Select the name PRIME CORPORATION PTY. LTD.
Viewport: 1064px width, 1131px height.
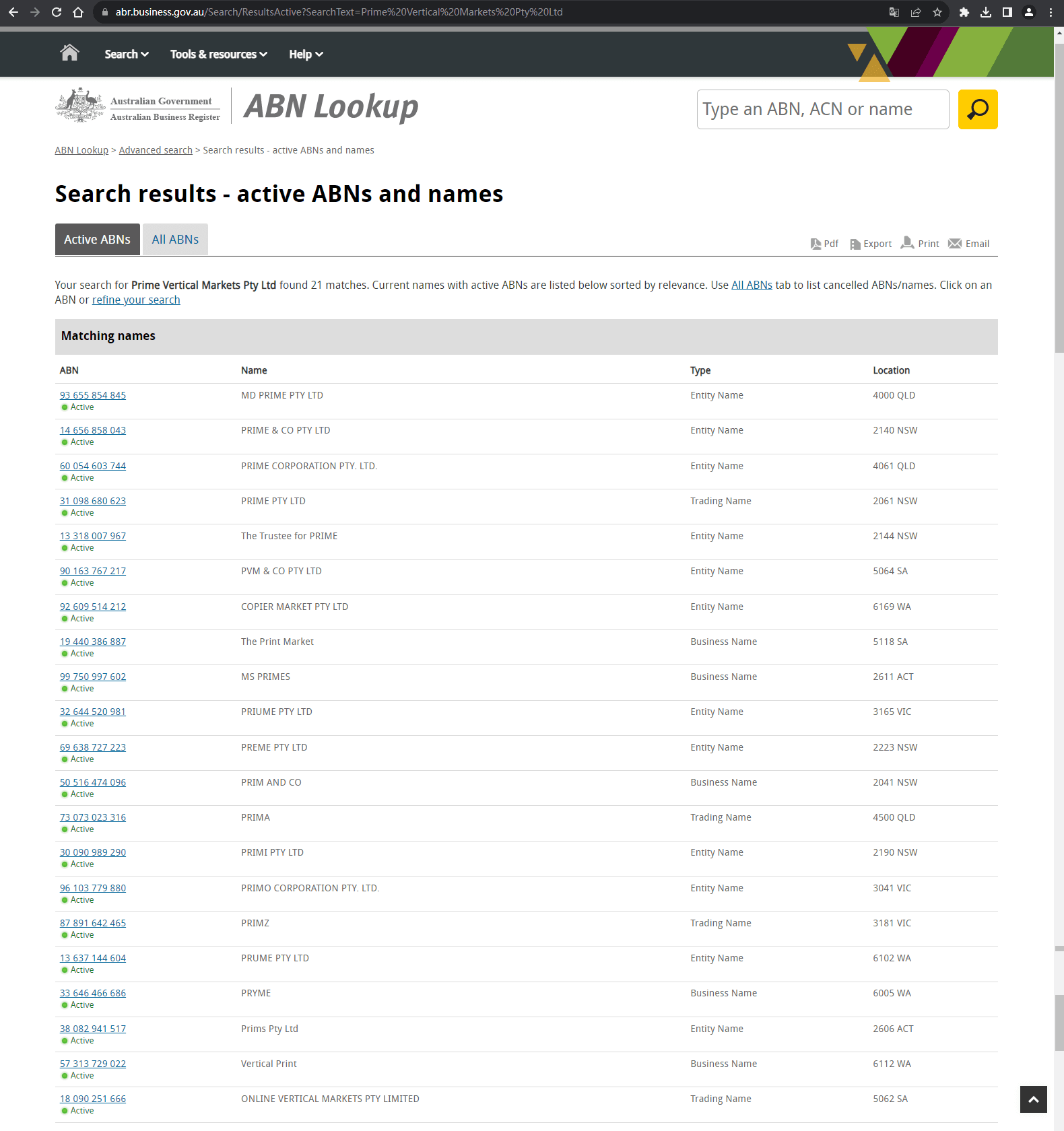[x=309, y=466]
